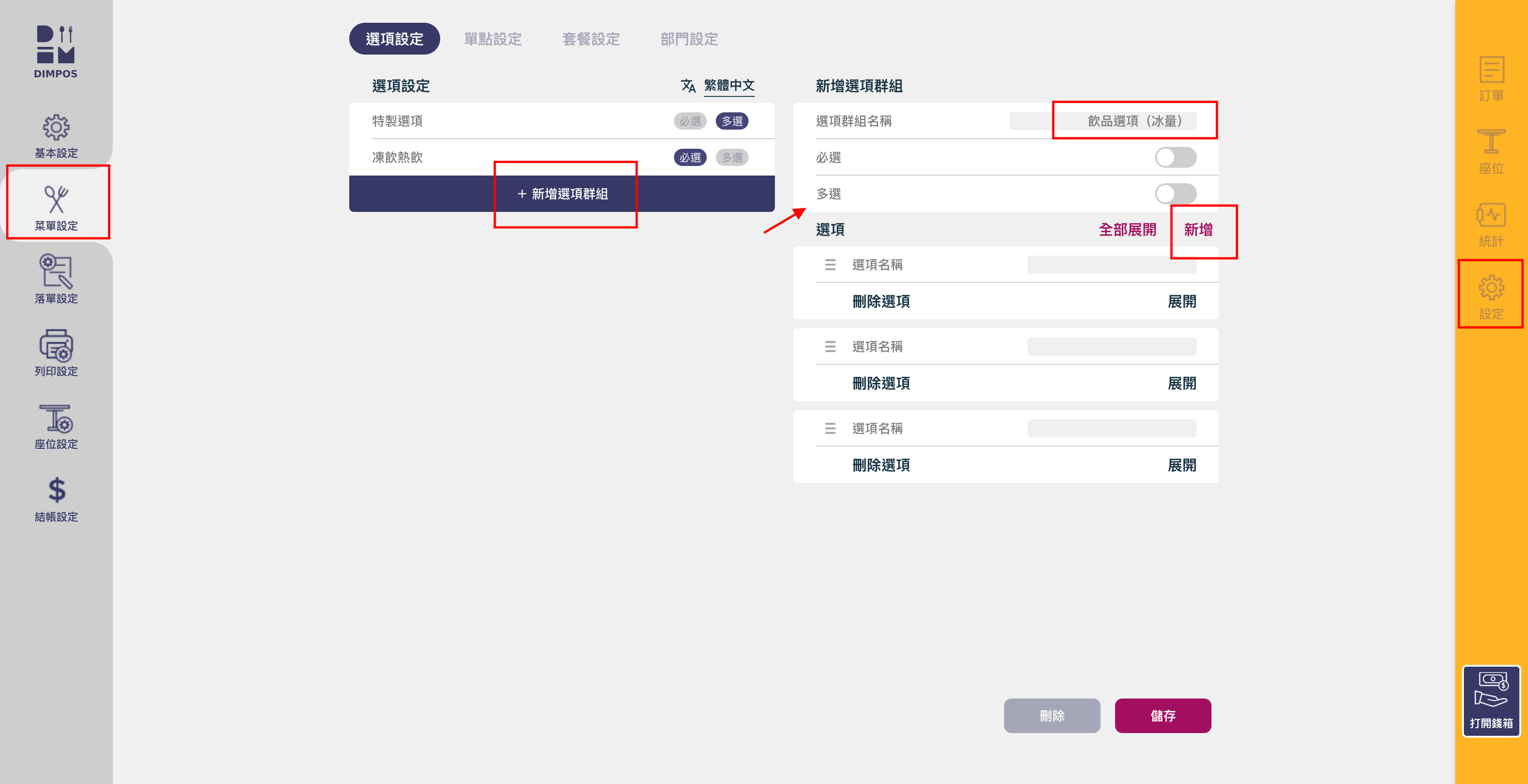Open 繁體中文 language selector
This screenshot has width=1528, height=784.
[729, 85]
